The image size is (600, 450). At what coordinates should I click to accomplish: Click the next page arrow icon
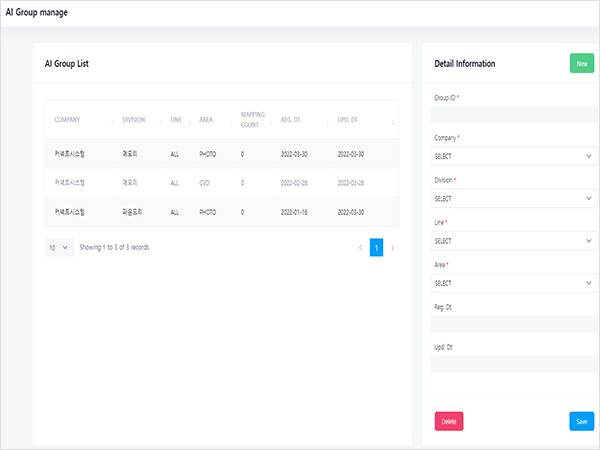[392, 247]
